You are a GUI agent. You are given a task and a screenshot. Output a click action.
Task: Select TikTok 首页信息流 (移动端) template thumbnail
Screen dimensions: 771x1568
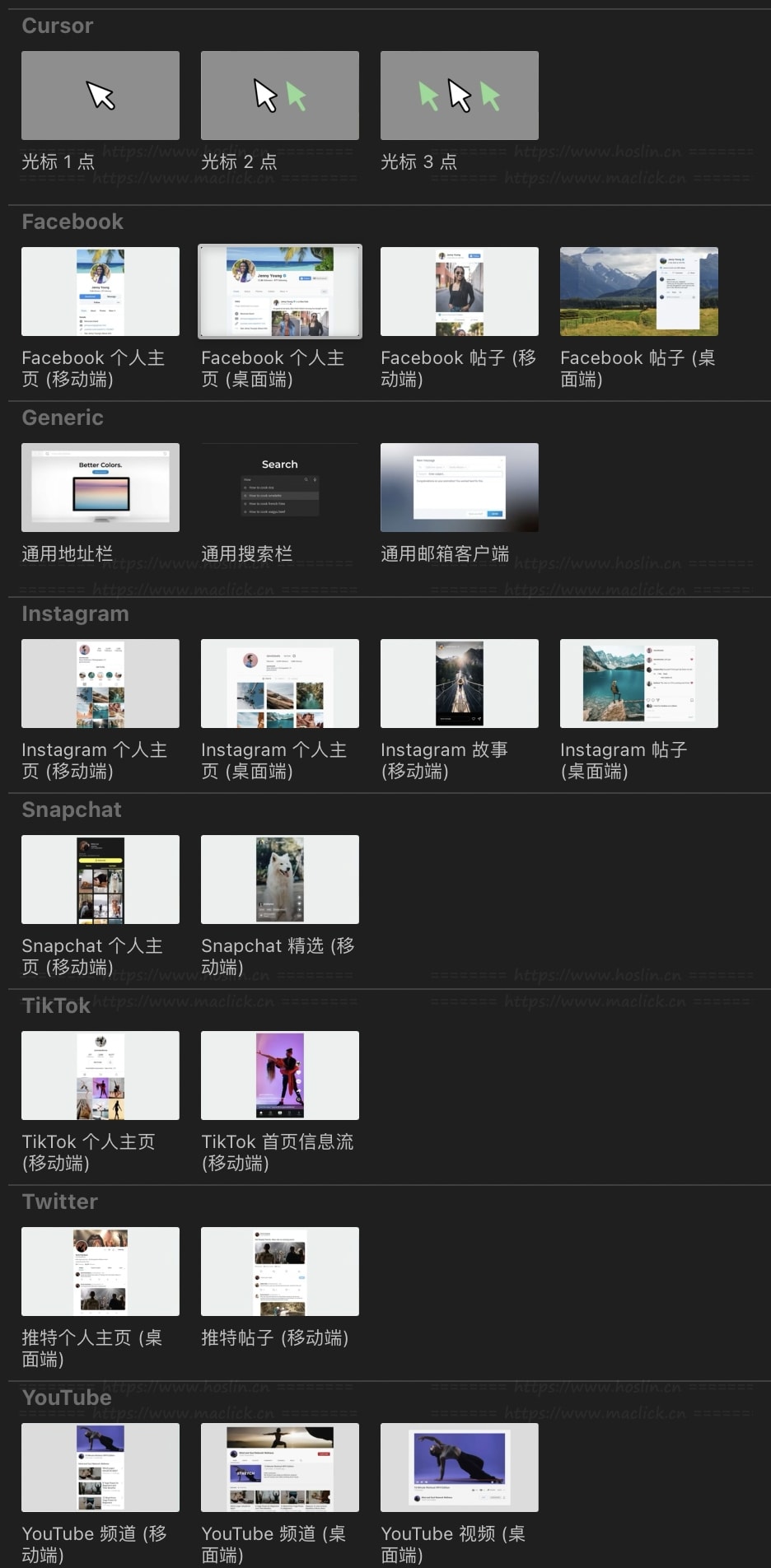click(280, 1076)
